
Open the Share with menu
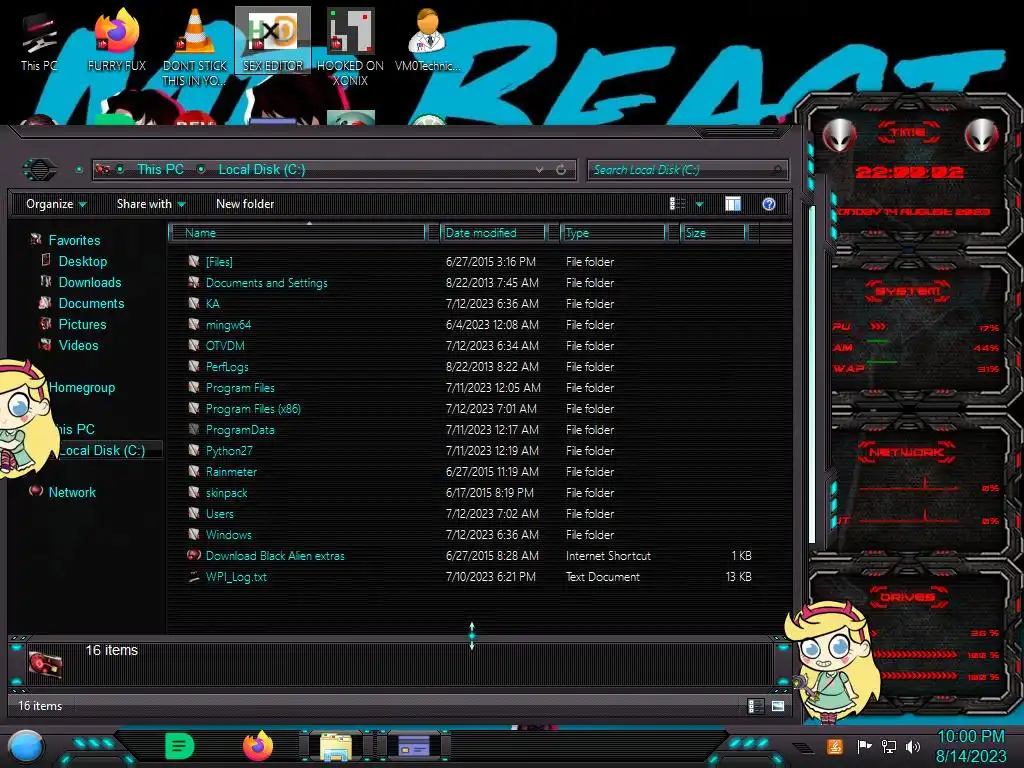tap(150, 204)
